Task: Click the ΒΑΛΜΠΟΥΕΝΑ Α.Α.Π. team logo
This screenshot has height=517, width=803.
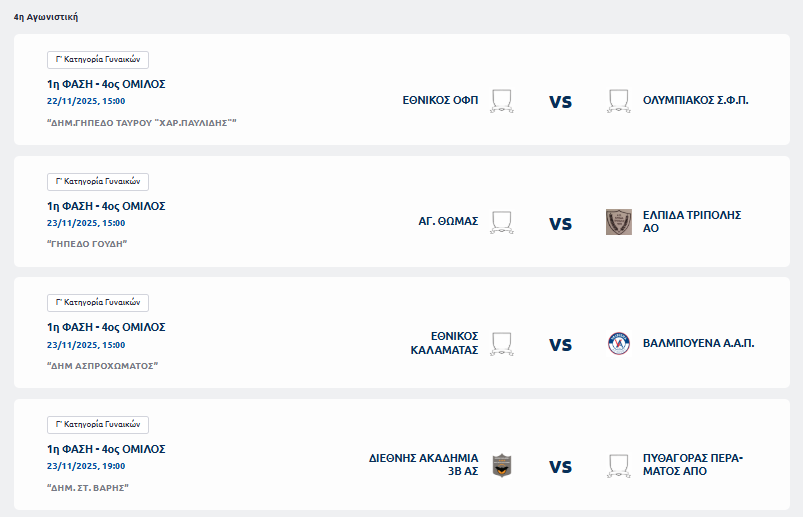Action: (x=619, y=344)
